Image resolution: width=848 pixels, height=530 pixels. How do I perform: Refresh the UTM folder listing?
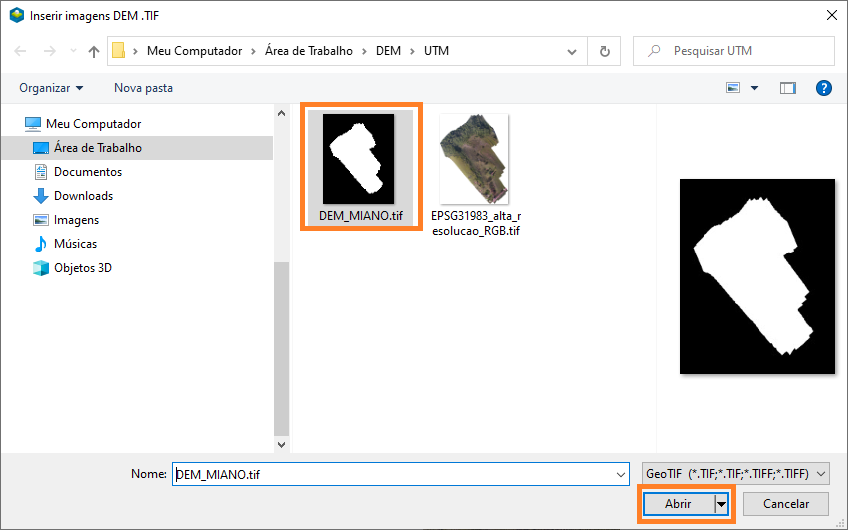coord(604,51)
